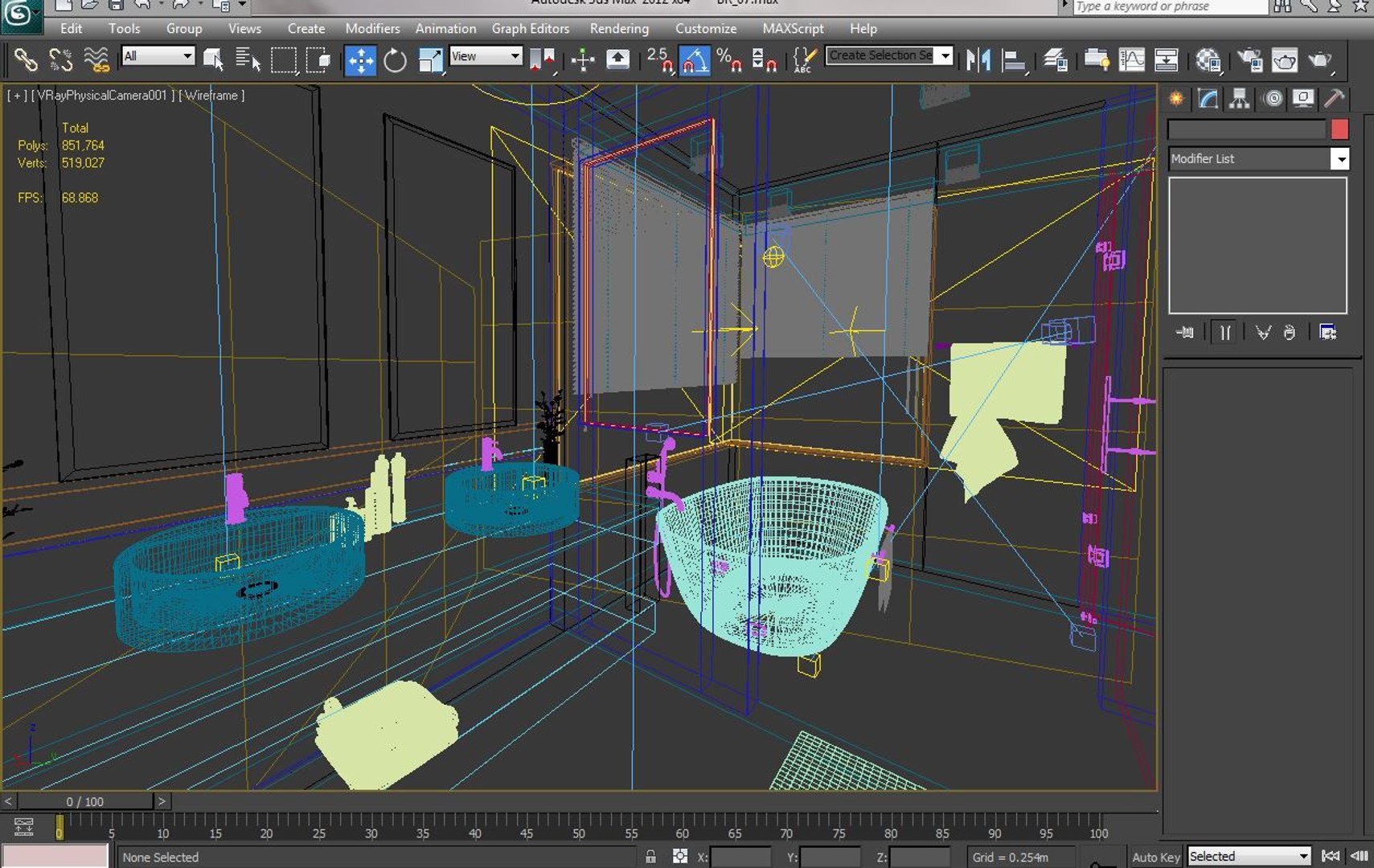
Task: Click the keyword search help field
Action: point(1169,6)
